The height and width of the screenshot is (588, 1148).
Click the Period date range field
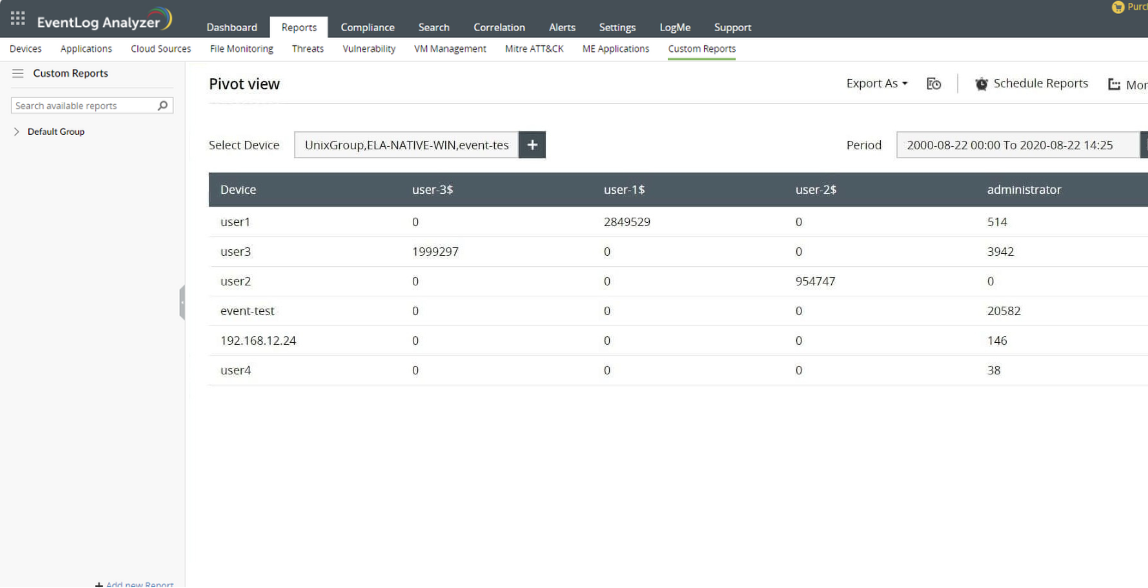(x=1015, y=145)
